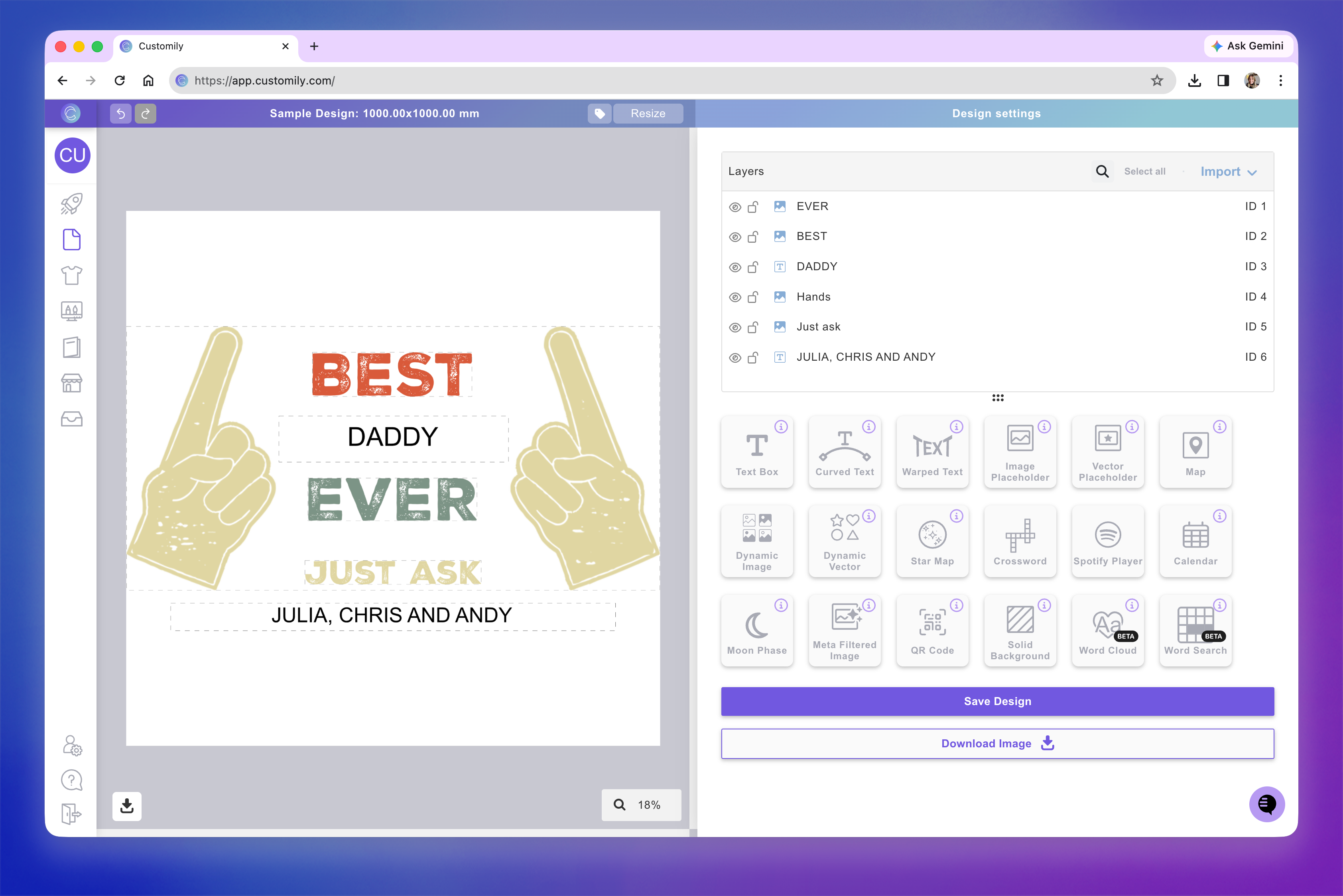Open user settings icon in sidebar

coord(72,745)
